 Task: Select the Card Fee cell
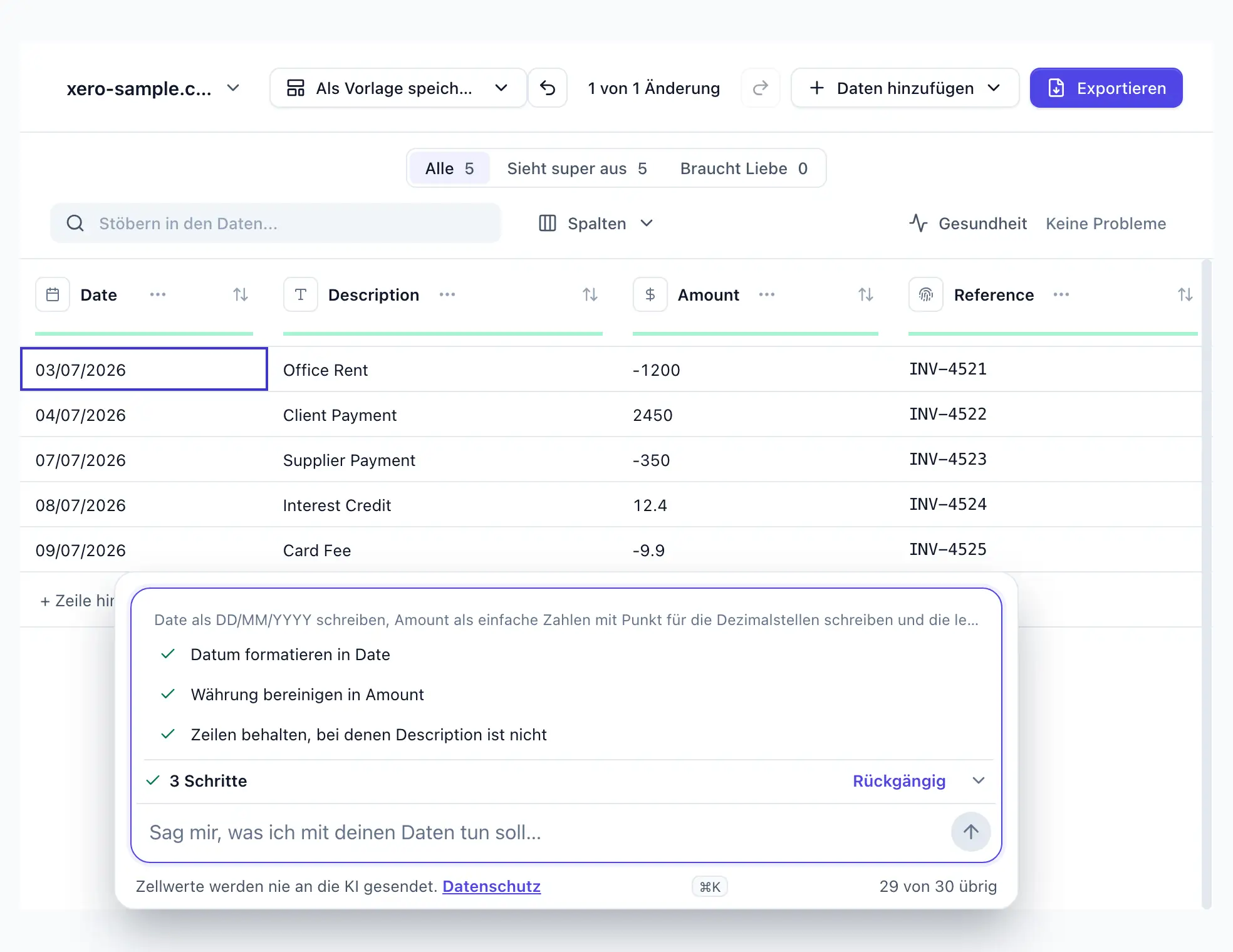[442, 550]
